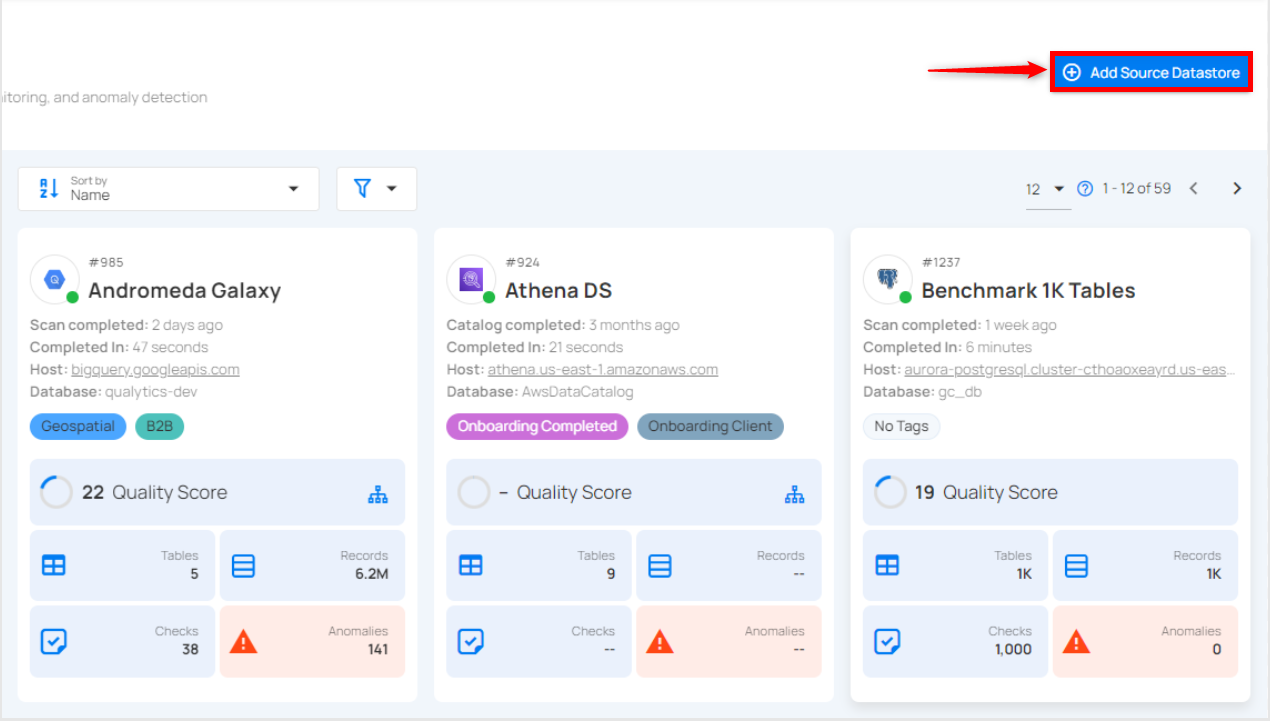The image size is (1270, 721).
Task: Click the Anomalies warning triangle on Andromeda Galaxy
Action: [x=244, y=641]
